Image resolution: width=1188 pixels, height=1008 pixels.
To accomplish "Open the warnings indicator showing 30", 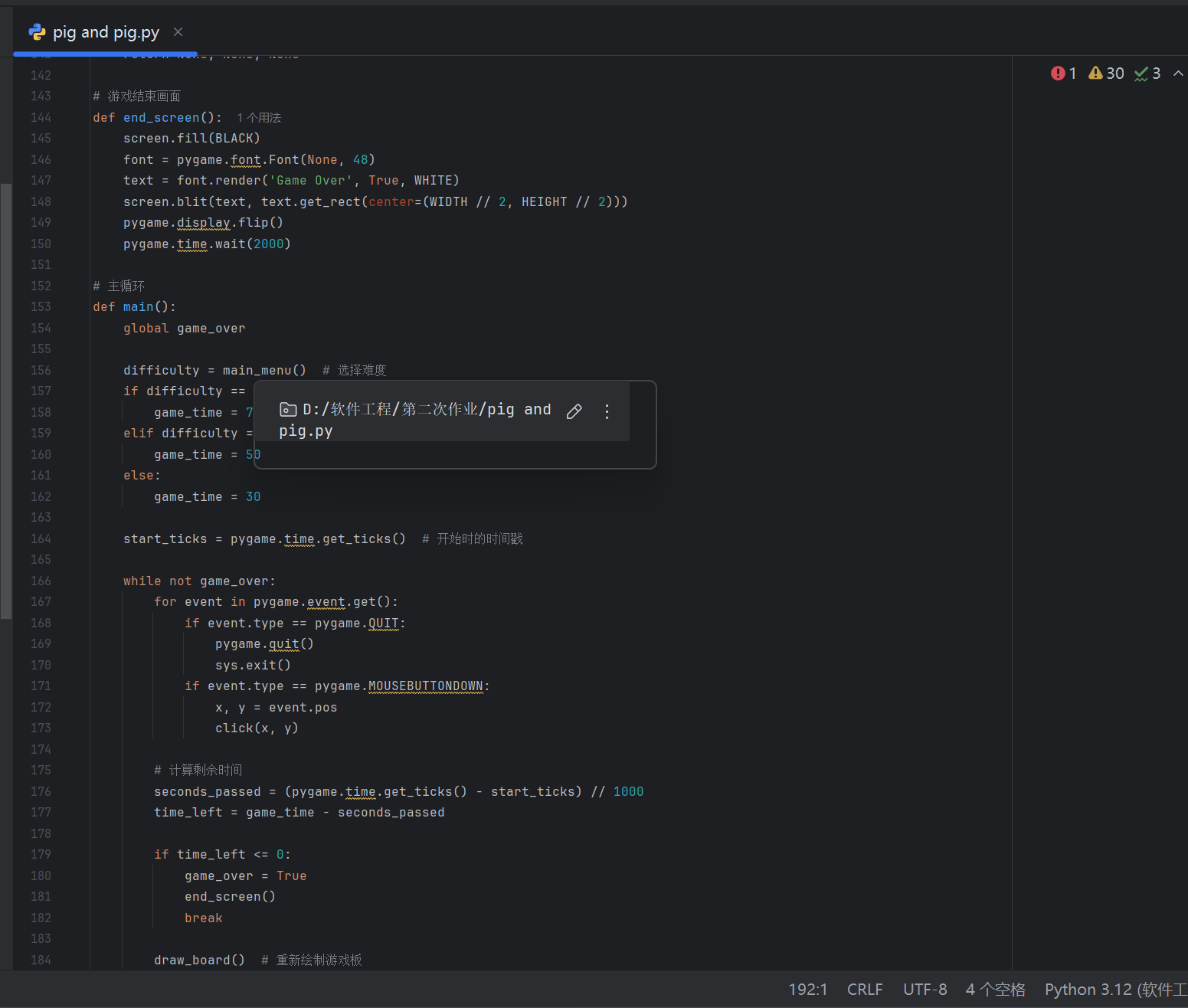I will [1106, 74].
